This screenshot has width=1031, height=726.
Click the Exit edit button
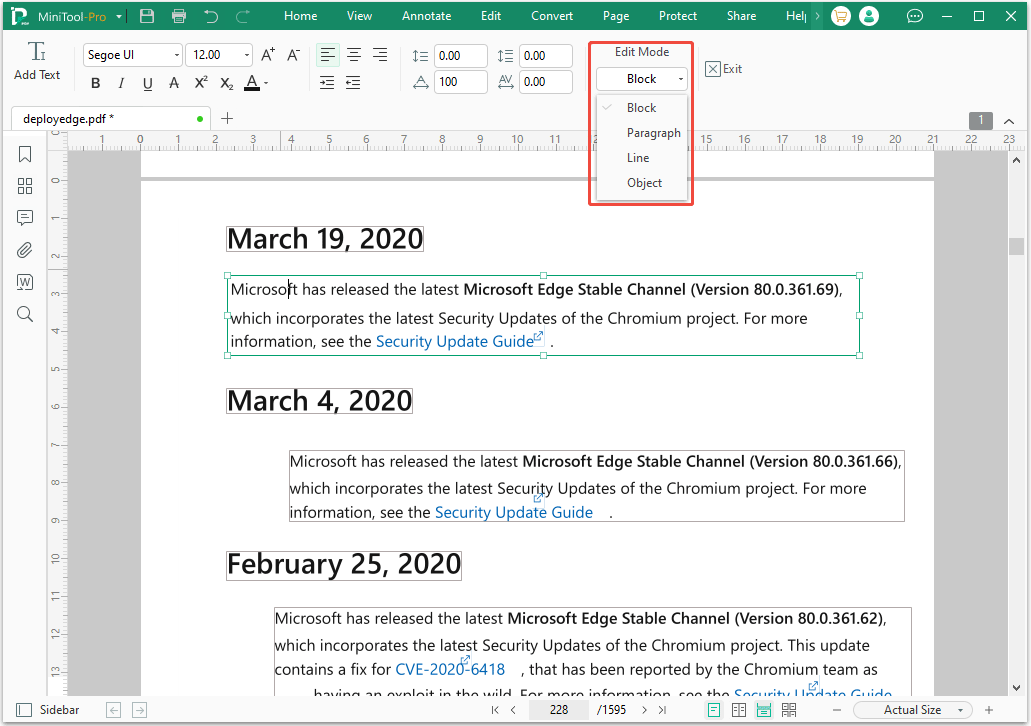[723, 68]
